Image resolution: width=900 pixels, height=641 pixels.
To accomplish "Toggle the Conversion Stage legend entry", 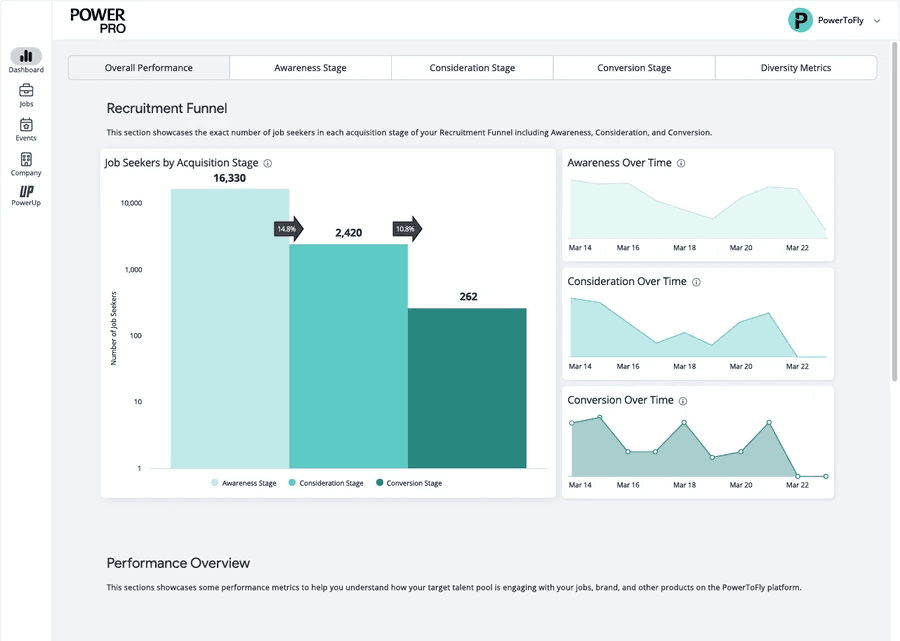I will click(408, 483).
